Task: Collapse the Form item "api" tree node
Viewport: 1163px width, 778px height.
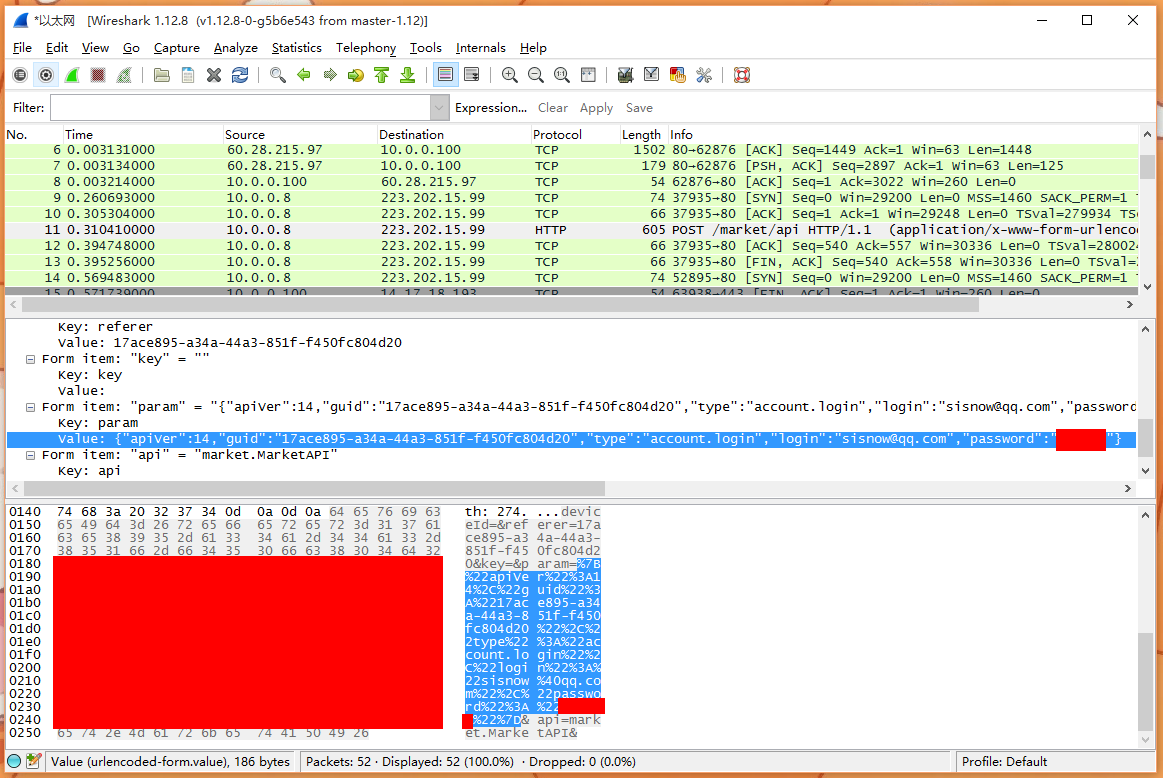Action: coord(30,455)
